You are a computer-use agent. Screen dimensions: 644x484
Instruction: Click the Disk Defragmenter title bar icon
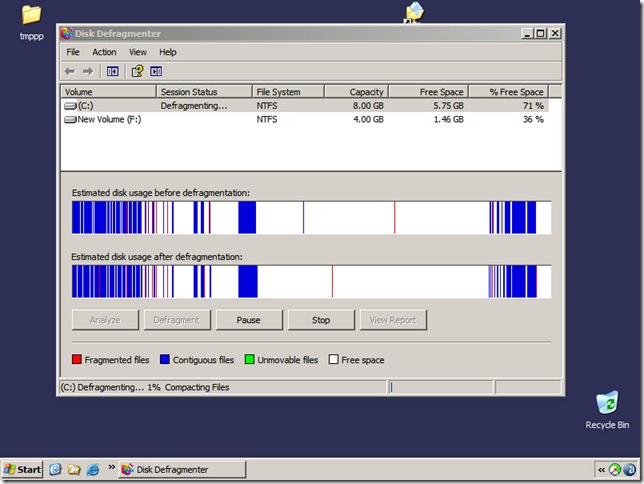(x=67, y=33)
